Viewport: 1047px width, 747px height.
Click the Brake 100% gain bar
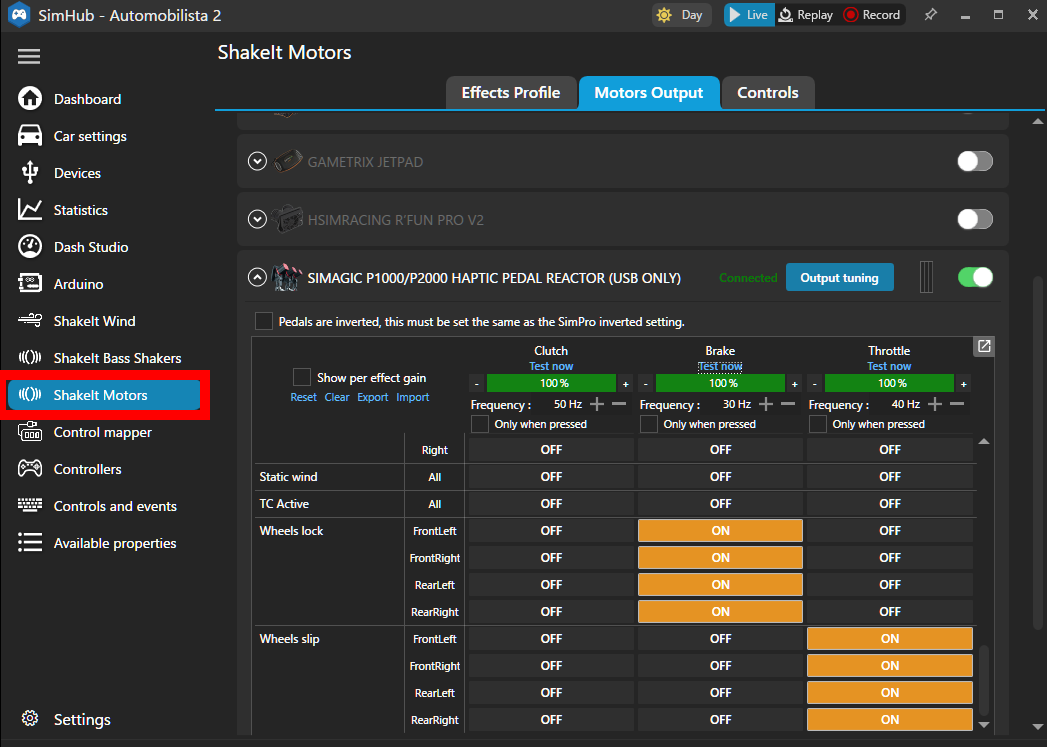720,383
